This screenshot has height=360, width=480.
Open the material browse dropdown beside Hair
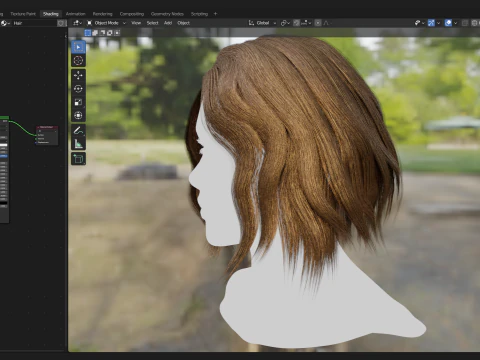click(x=5, y=23)
